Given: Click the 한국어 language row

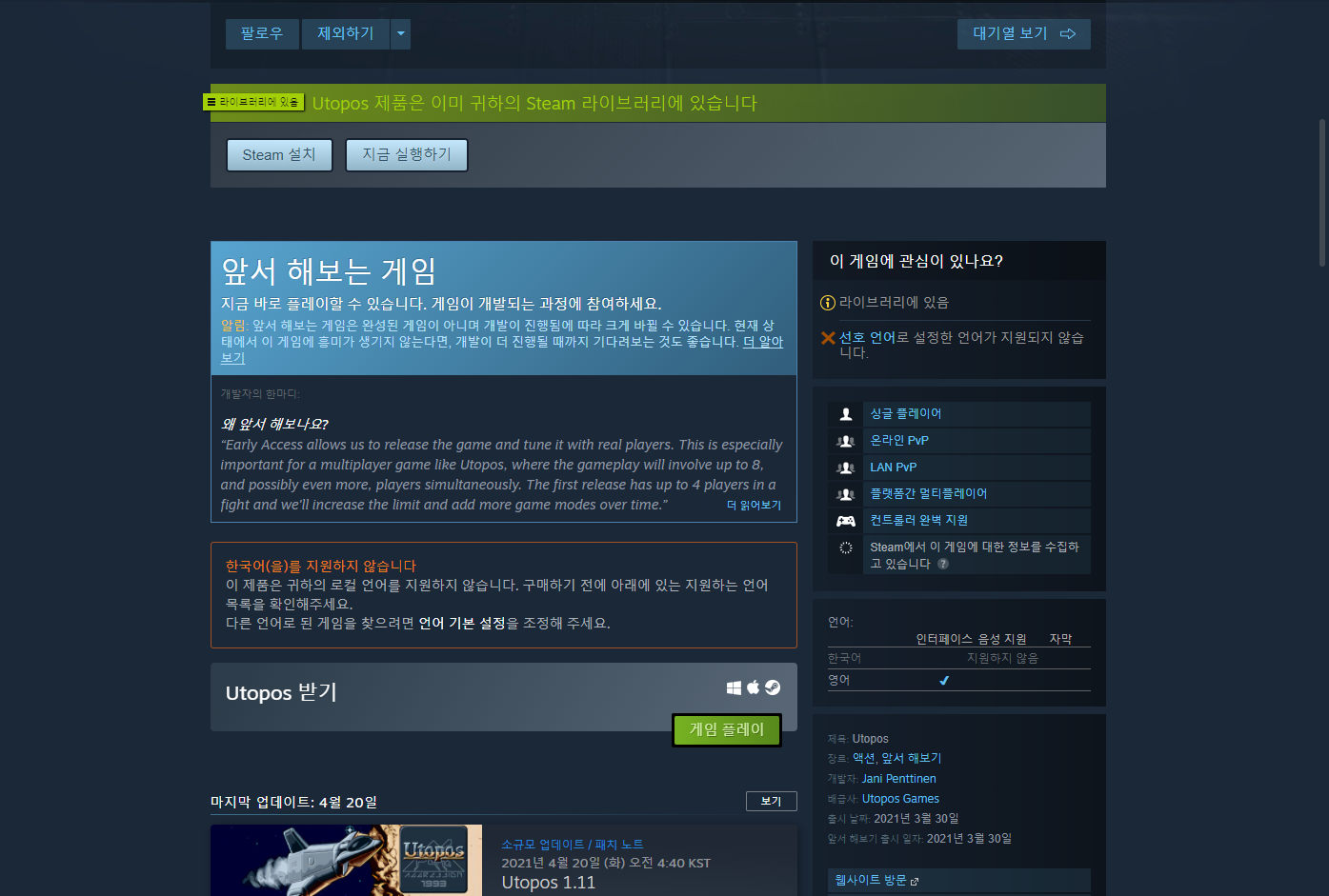Looking at the screenshot, I should pos(959,658).
